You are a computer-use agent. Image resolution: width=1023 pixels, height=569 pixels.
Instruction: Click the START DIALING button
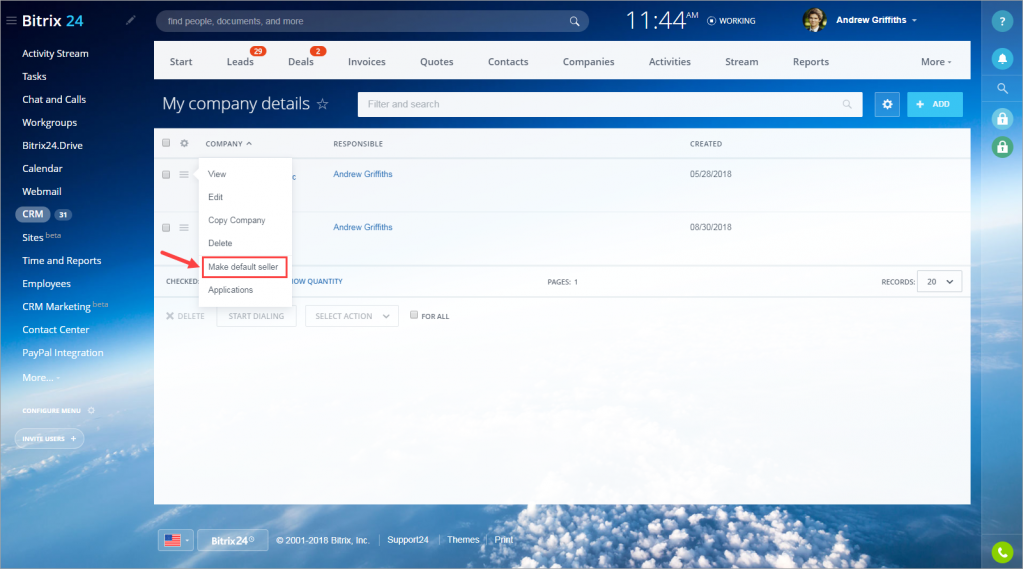tap(256, 316)
